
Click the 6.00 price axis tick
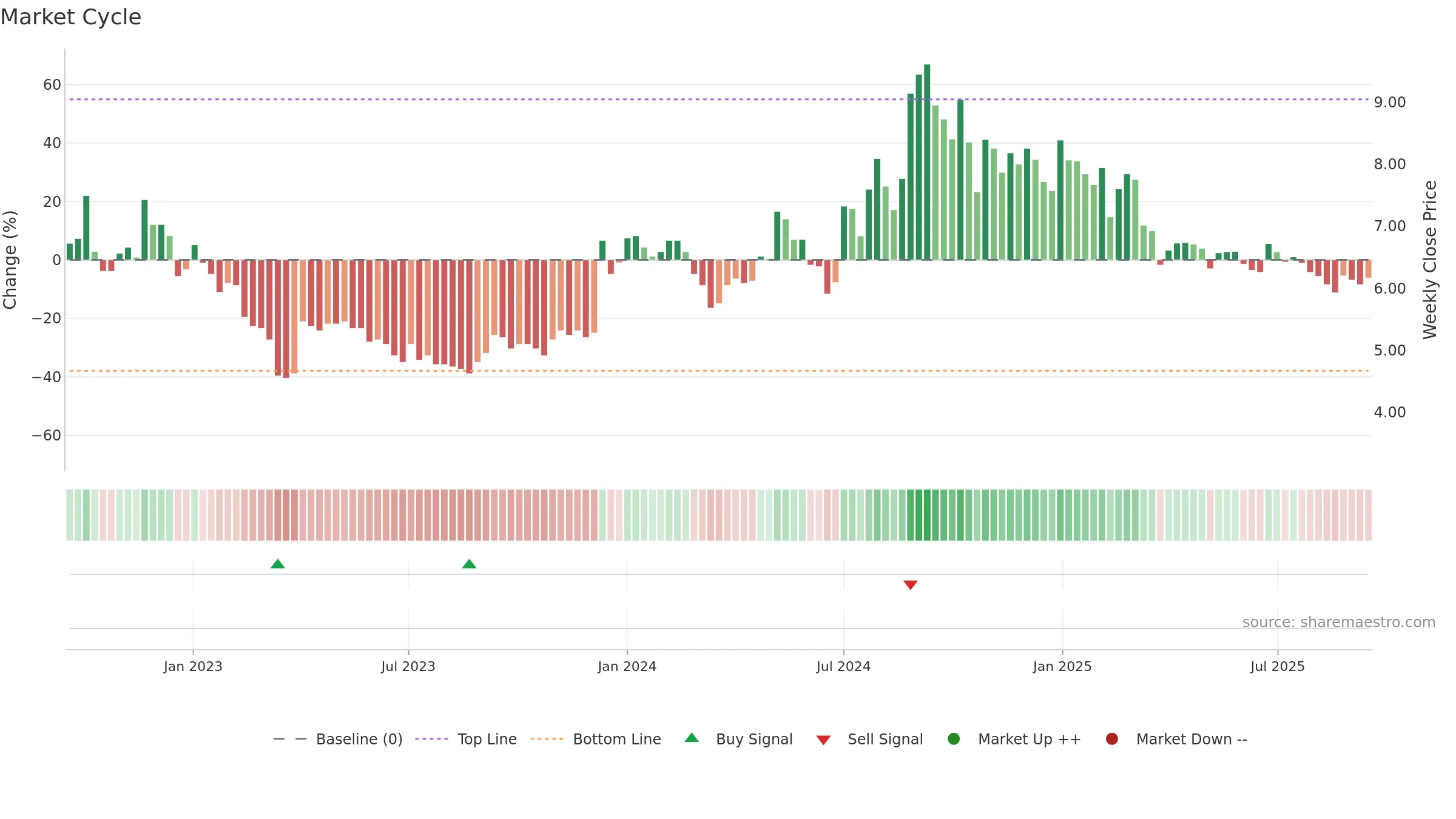coord(1390,289)
